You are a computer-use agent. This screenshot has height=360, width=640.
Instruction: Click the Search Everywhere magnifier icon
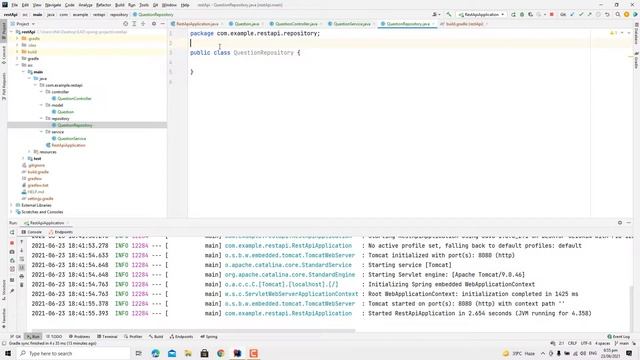pyautogui.click(x=618, y=15)
